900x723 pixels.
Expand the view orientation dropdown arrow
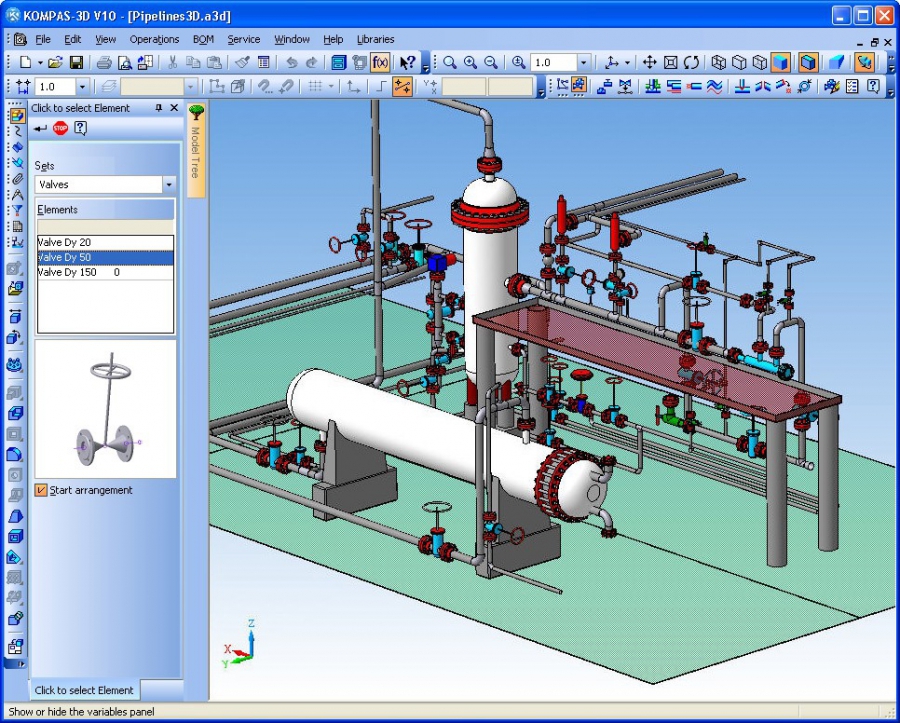pos(627,62)
